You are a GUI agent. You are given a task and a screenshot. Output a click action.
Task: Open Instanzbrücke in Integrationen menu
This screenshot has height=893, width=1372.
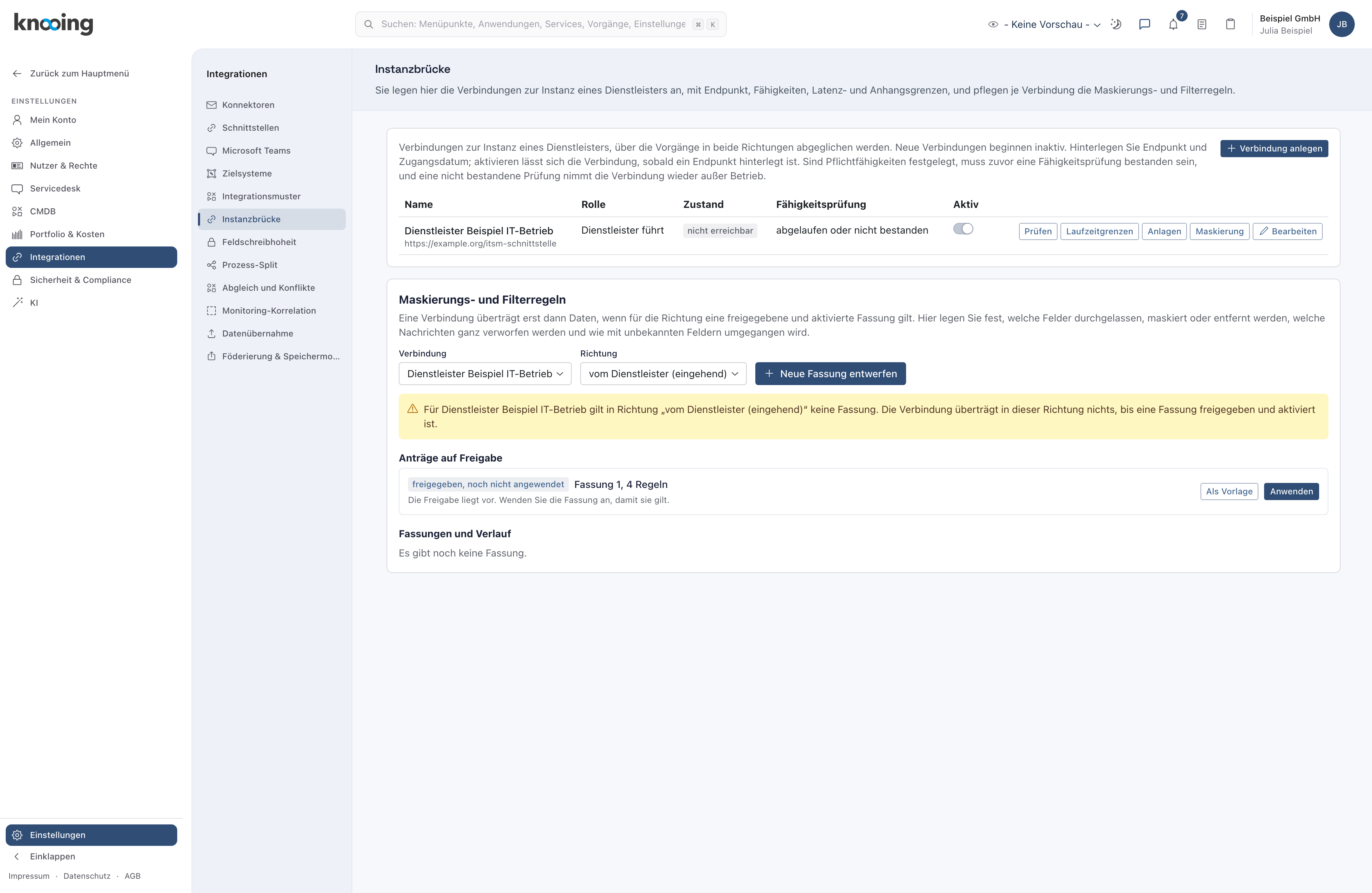pos(272,219)
